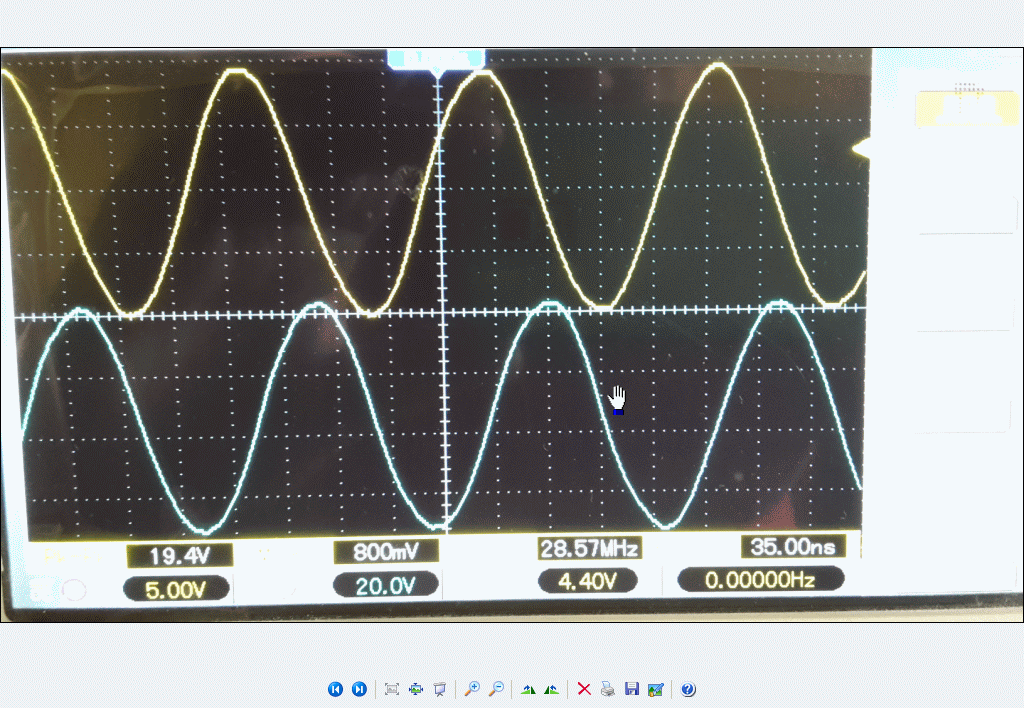Go to the previous image

[335, 689]
